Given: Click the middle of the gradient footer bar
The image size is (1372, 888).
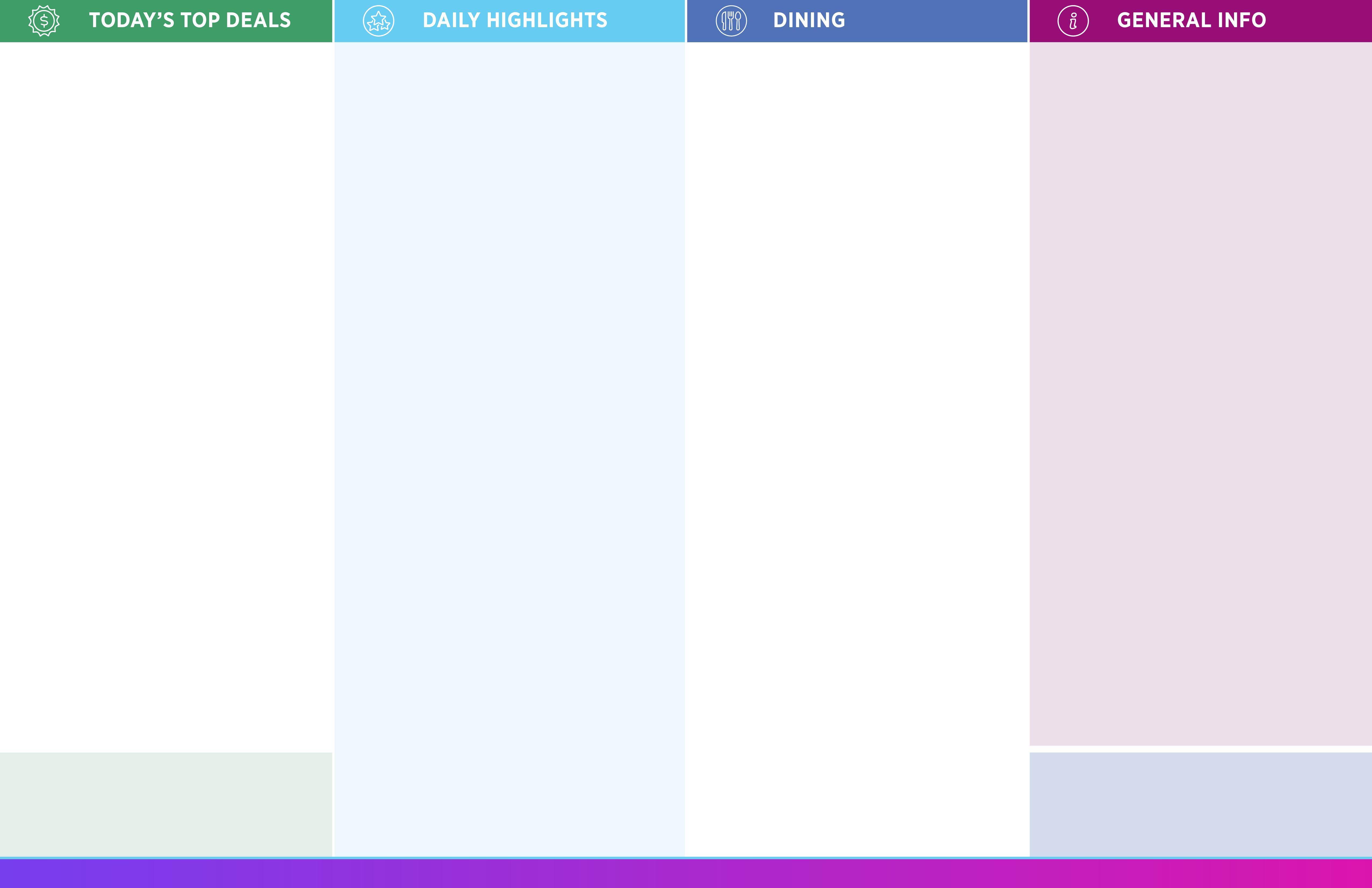Looking at the screenshot, I should point(686,873).
